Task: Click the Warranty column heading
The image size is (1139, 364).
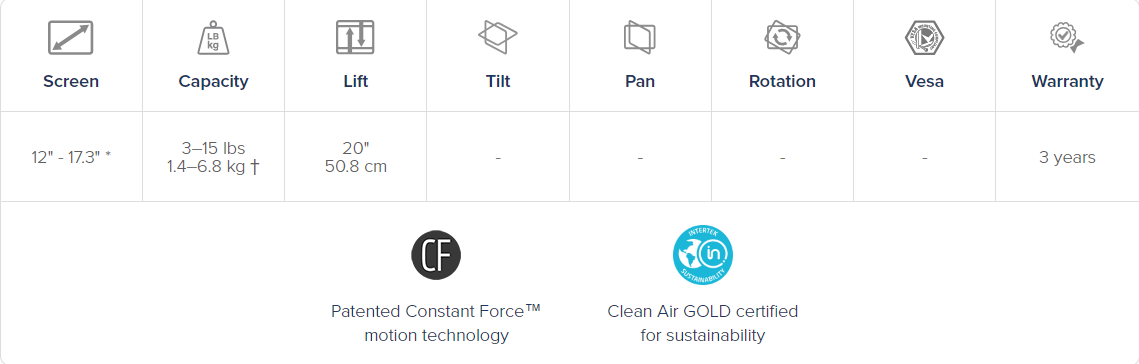Action: coord(1067,81)
